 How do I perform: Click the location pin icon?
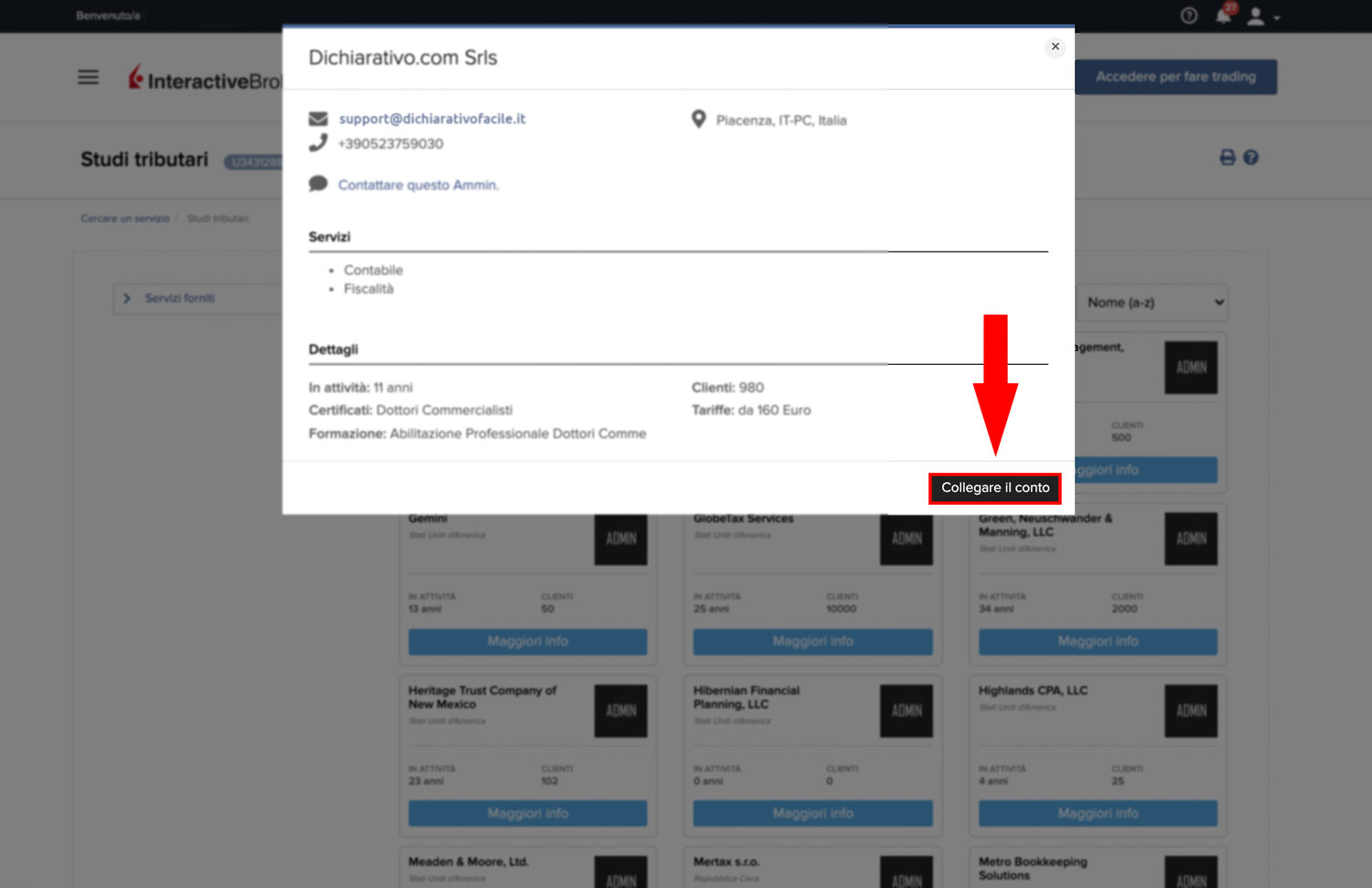tap(699, 119)
